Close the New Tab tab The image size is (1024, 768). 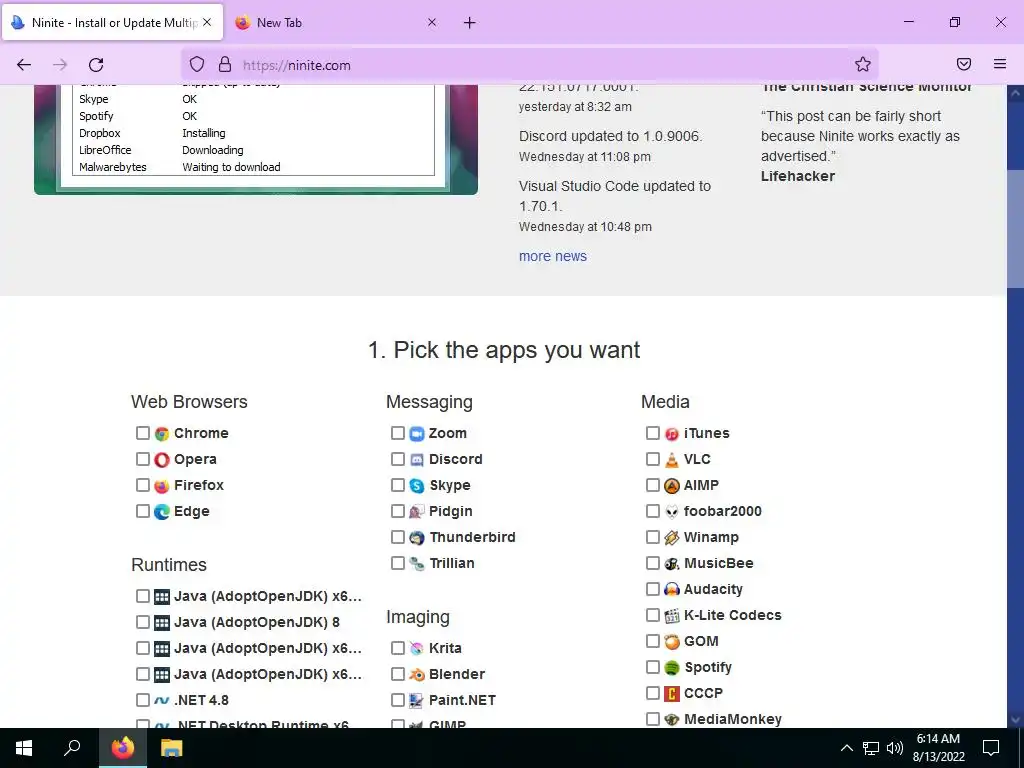point(432,22)
